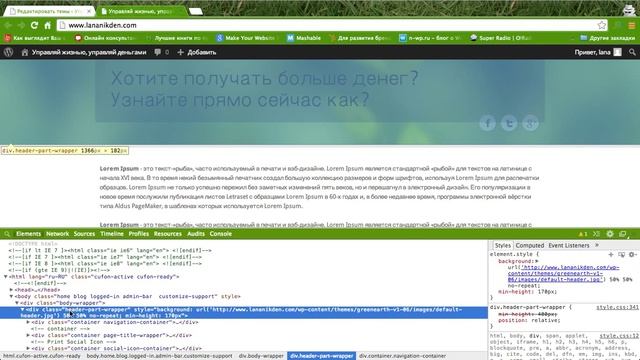
Task: Switch to the Resources DevTools panel
Action: coord(167,234)
